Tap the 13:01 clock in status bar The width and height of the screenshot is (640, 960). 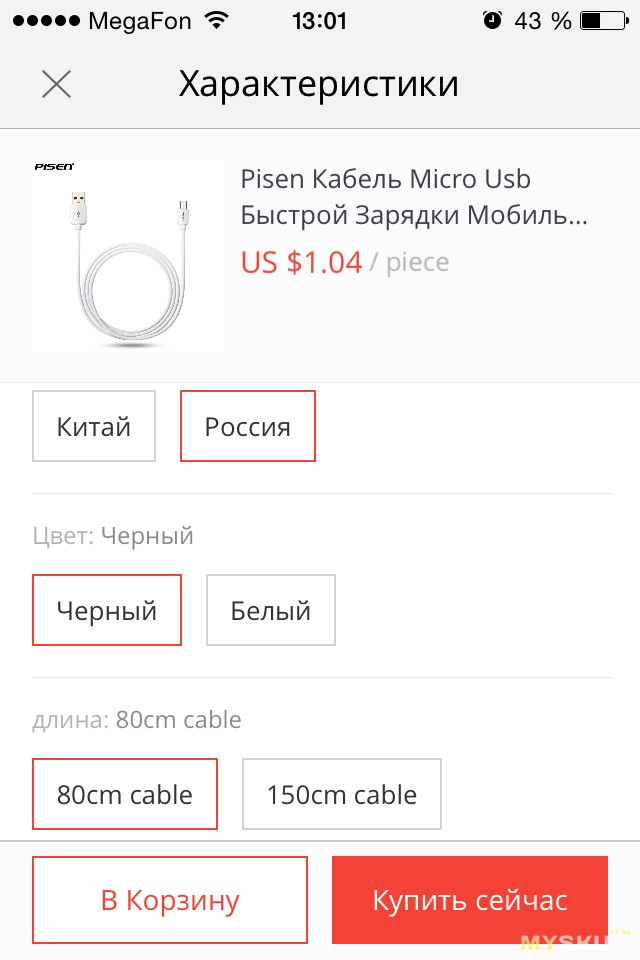click(319, 21)
